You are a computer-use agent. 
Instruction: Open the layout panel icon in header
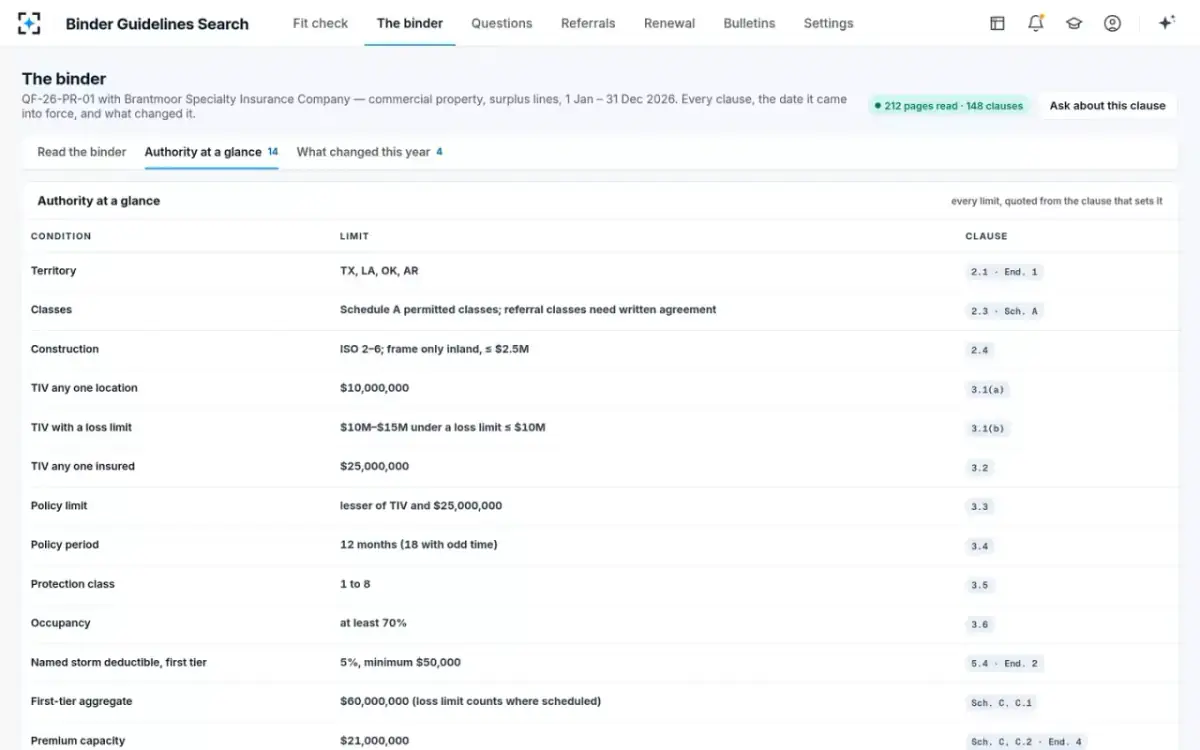[x=997, y=23]
